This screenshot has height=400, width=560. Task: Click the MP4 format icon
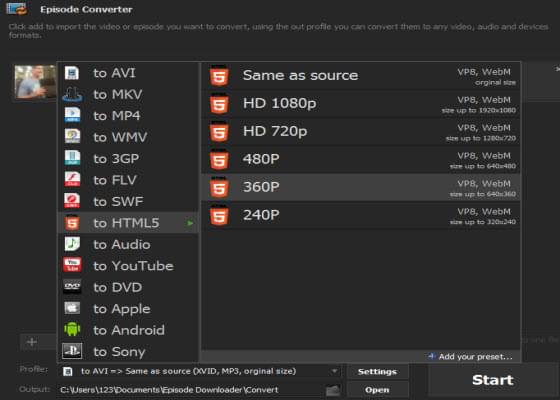click(72, 115)
